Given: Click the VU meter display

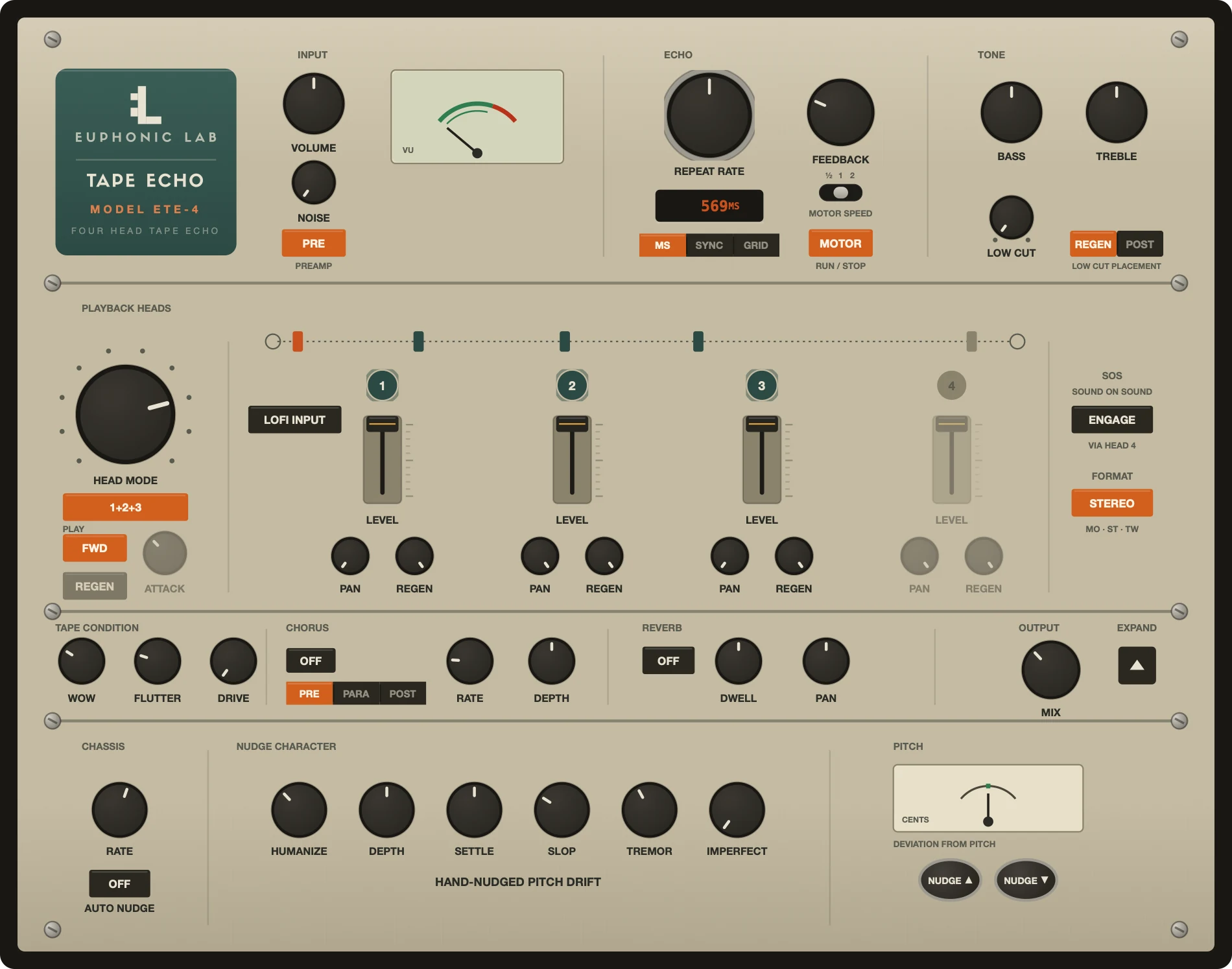Looking at the screenshot, I should [477, 117].
